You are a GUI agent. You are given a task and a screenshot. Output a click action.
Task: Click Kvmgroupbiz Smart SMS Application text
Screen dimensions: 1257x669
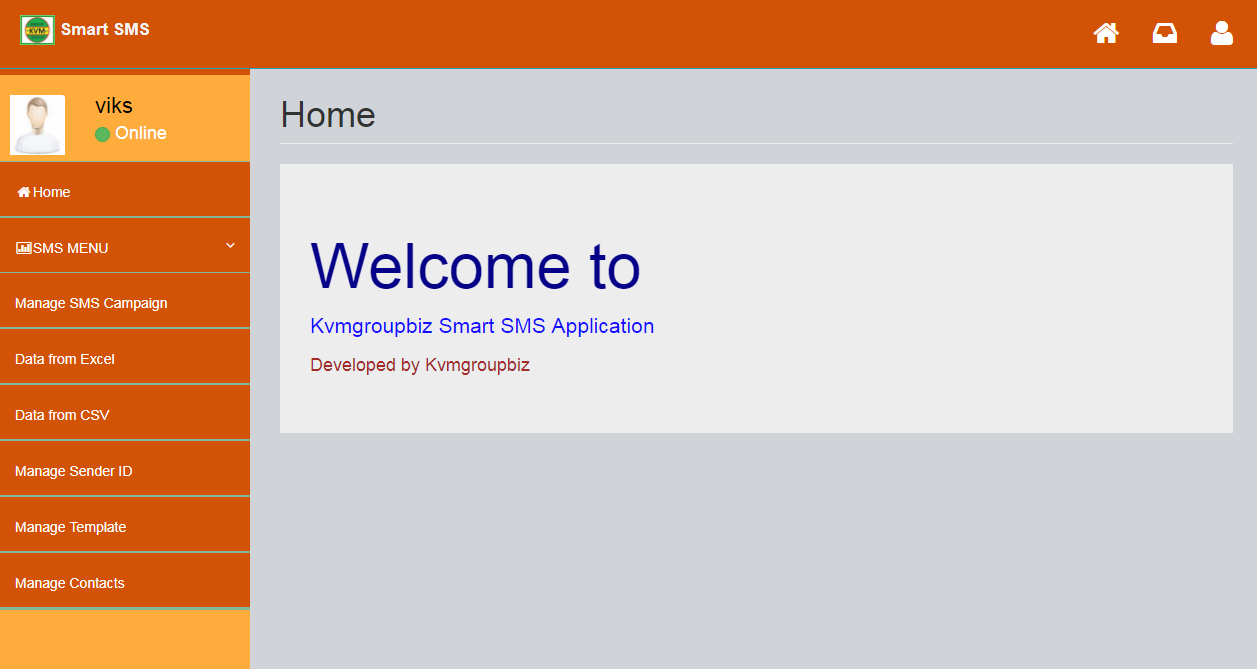pyautogui.click(x=482, y=326)
